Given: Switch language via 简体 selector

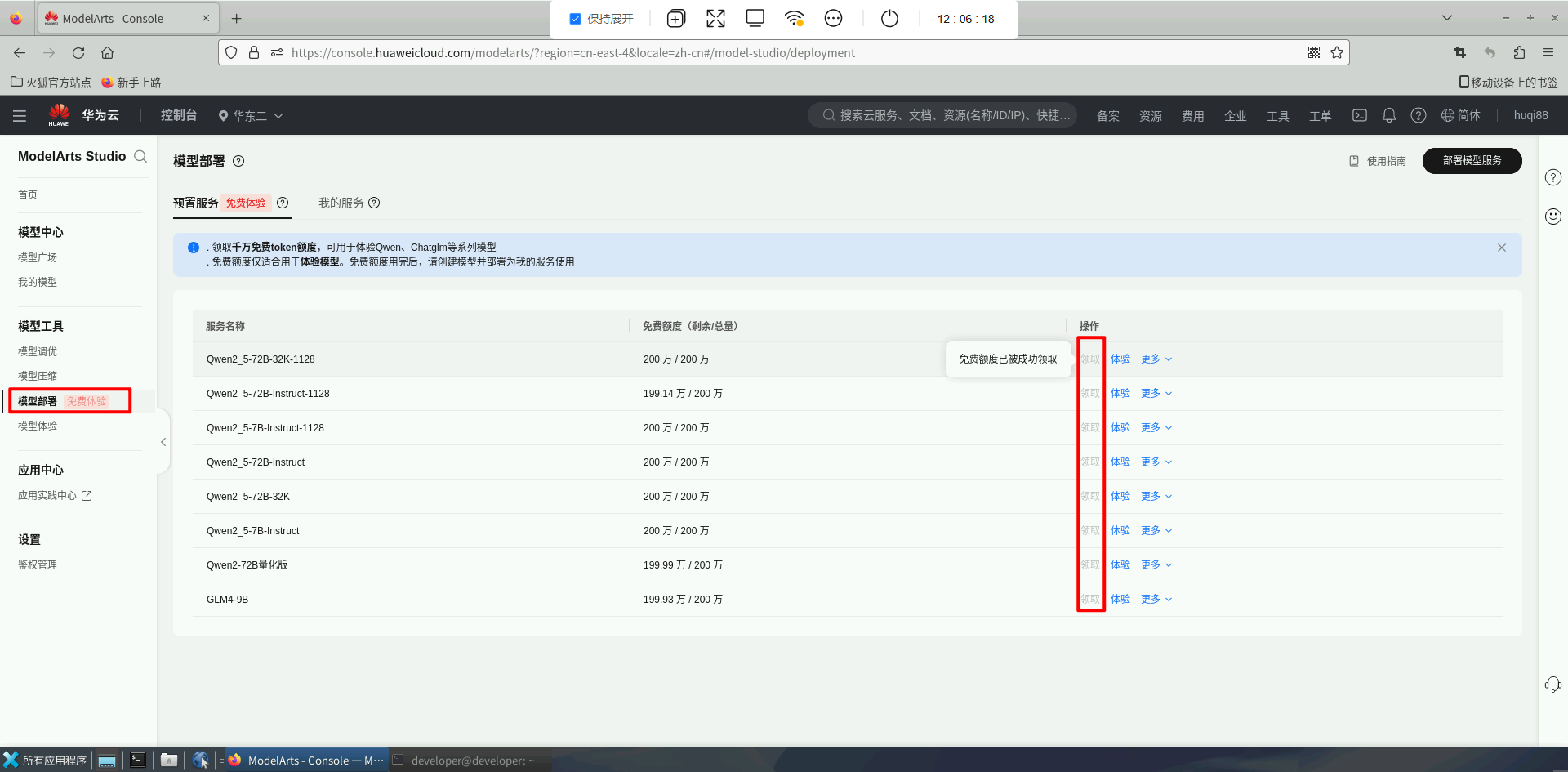Looking at the screenshot, I should pyautogui.click(x=1461, y=115).
